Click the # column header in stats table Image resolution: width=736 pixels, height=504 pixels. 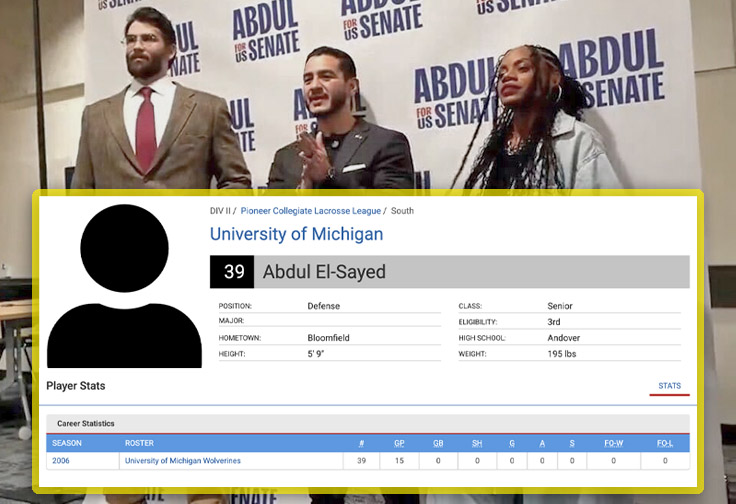click(x=361, y=443)
